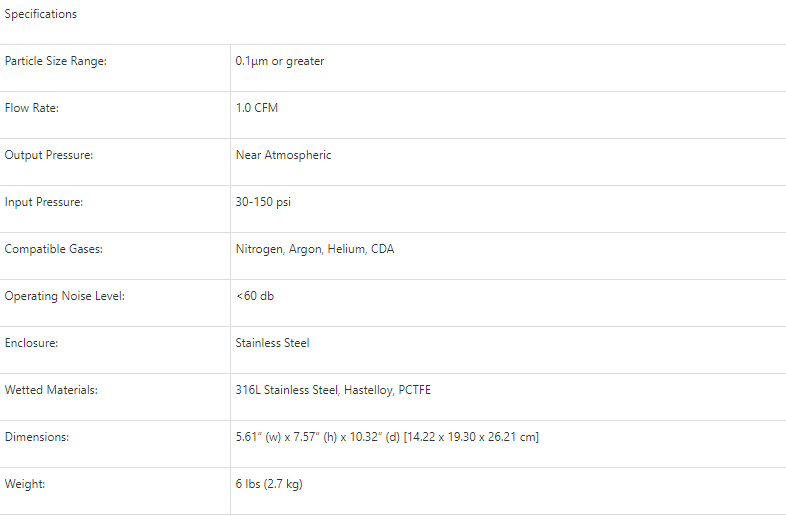Select the 'Wetted Materials:' label
Viewport: 786px width, 516px height.
click(51, 390)
